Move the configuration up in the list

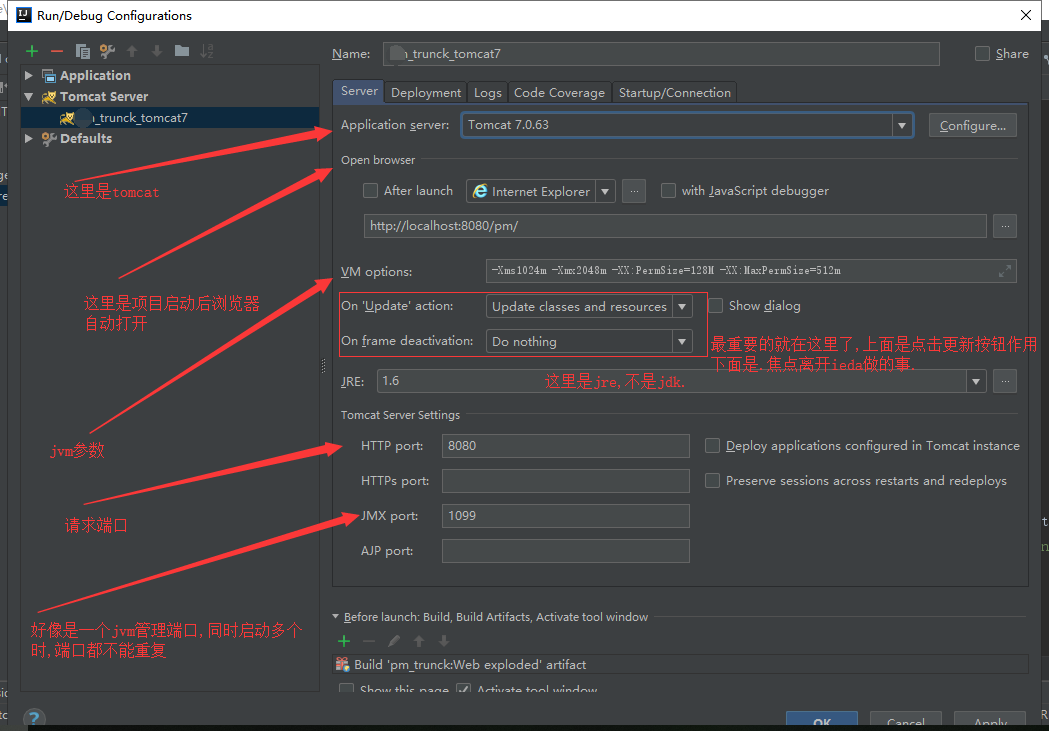[x=132, y=51]
